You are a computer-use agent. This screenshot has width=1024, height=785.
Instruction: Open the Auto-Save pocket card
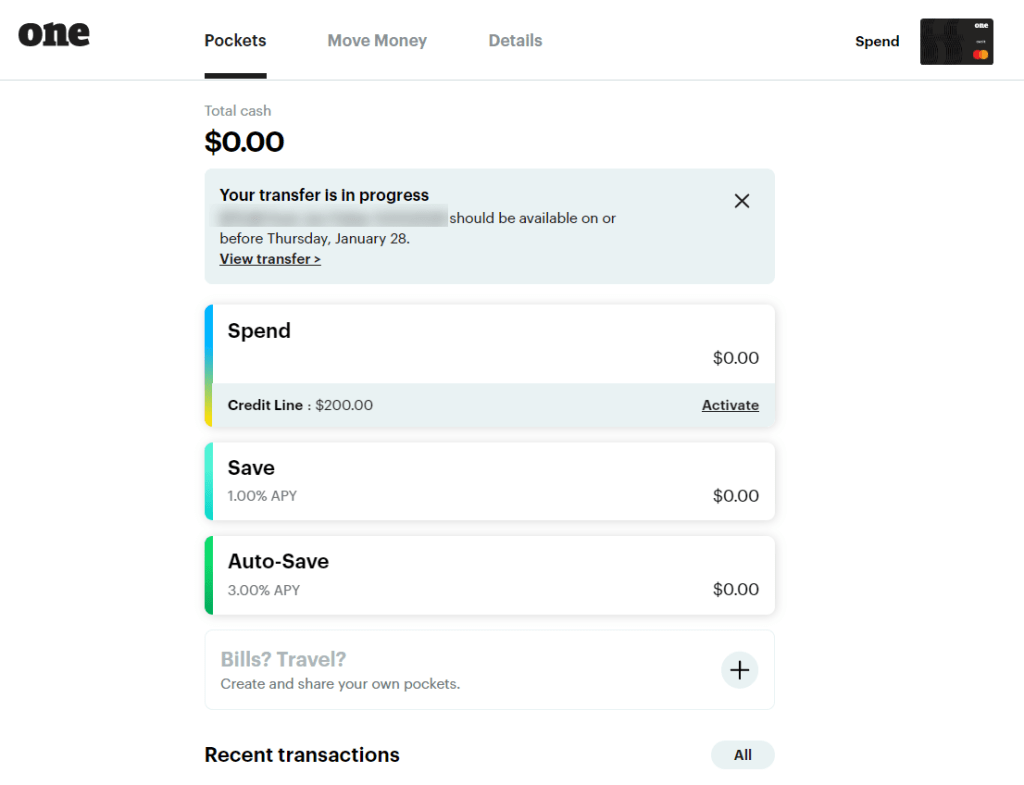(x=490, y=575)
